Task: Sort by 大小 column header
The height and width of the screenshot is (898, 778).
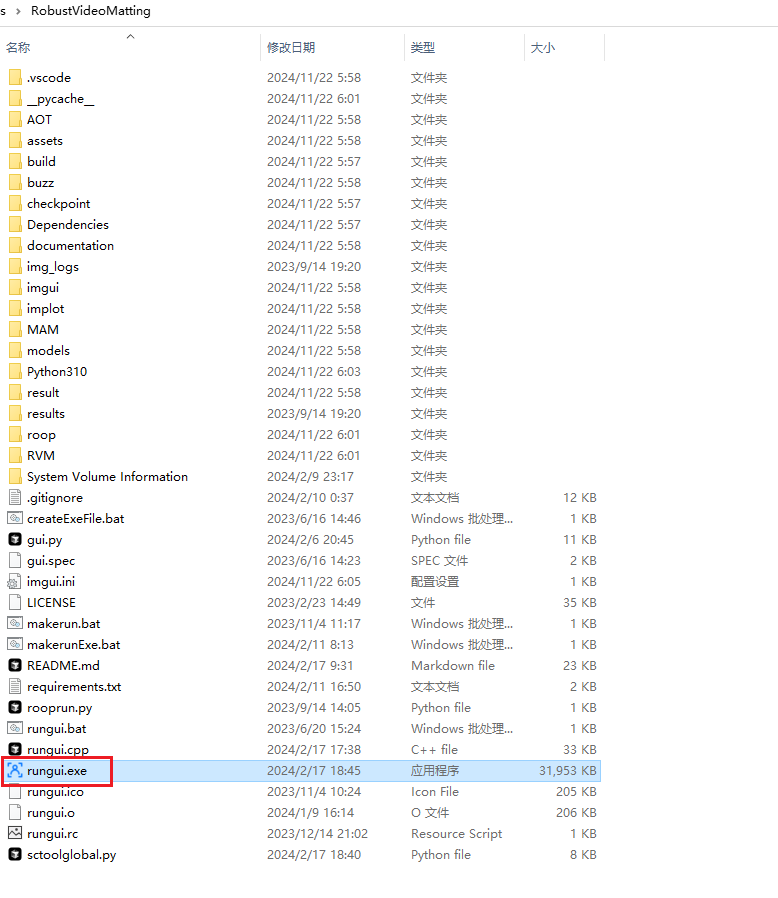Action: click(x=543, y=48)
